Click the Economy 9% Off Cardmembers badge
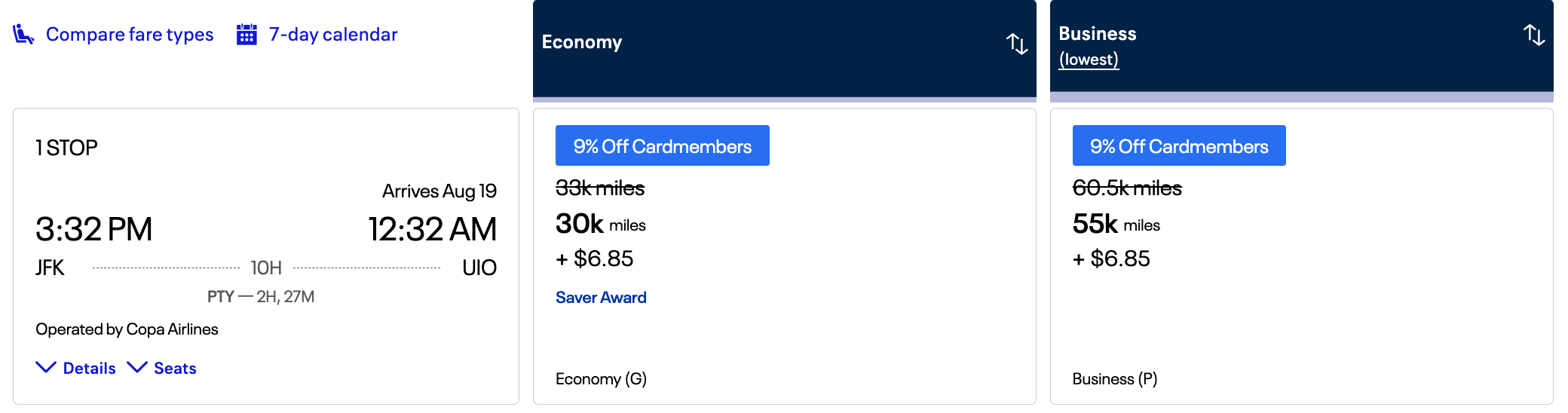Screen dimensions: 1568x413 [662, 146]
